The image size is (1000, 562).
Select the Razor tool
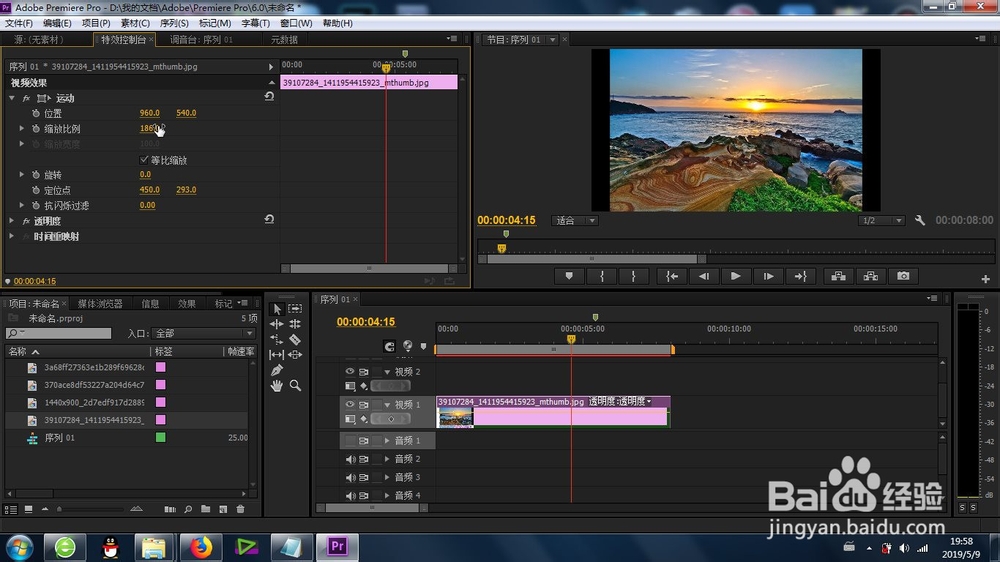tap(295, 339)
